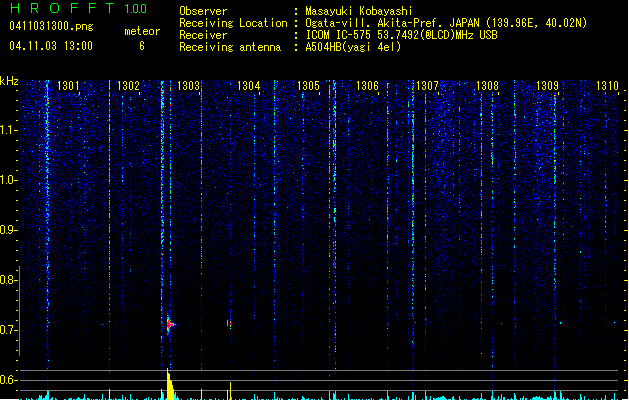Click the kHz axis unit label
Viewport: 629px width, 400px height.
(9, 81)
